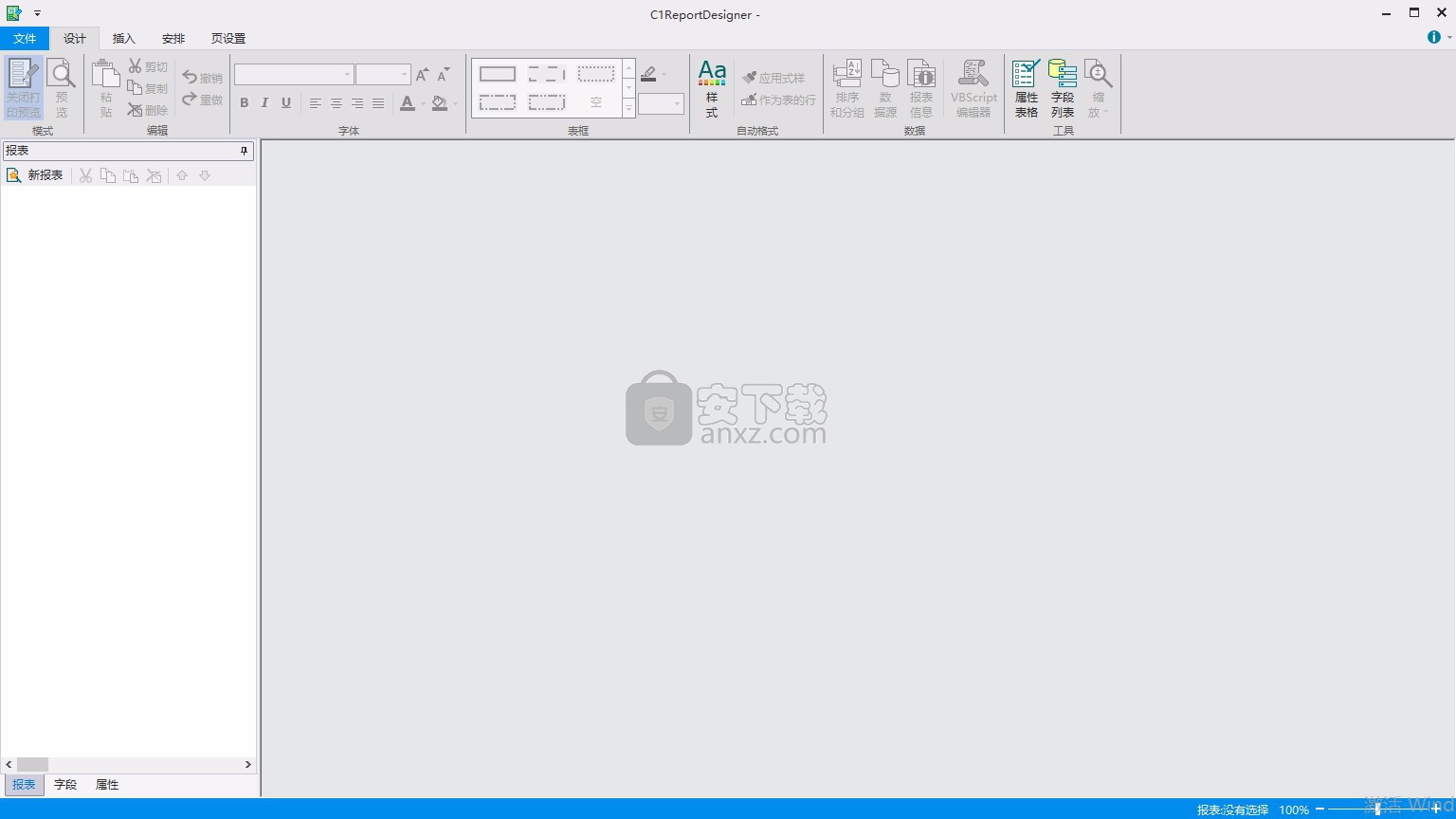This screenshot has width=1456, height=819.
Task: Click the 作为表的行 button
Action: pyautogui.click(x=778, y=100)
